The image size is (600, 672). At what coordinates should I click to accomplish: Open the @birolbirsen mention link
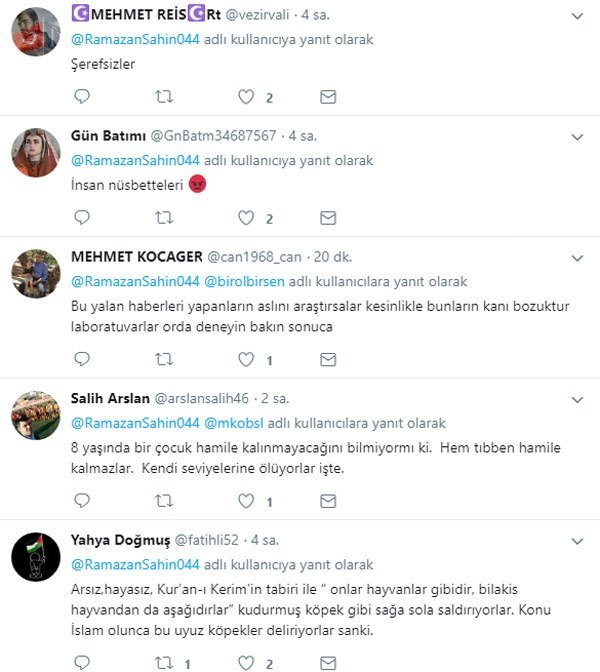(244, 282)
